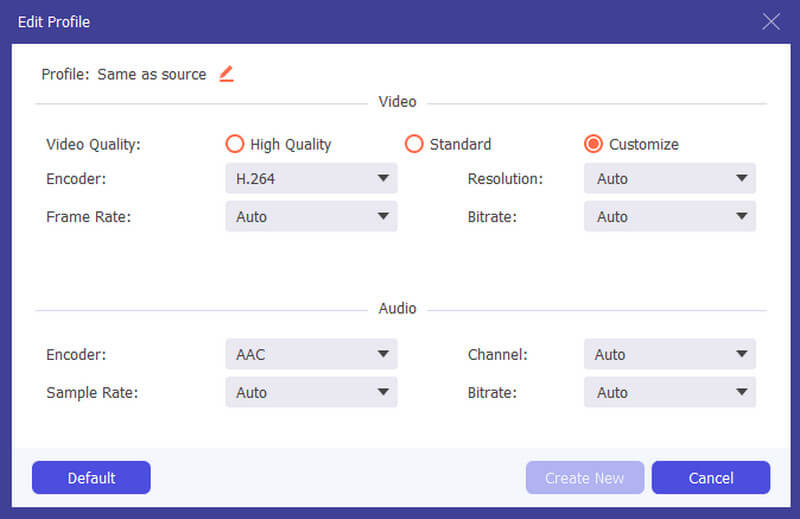This screenshot has width=800, height=519.
Task: Open the Sample Rate dropdown
Action: (311, 392)
